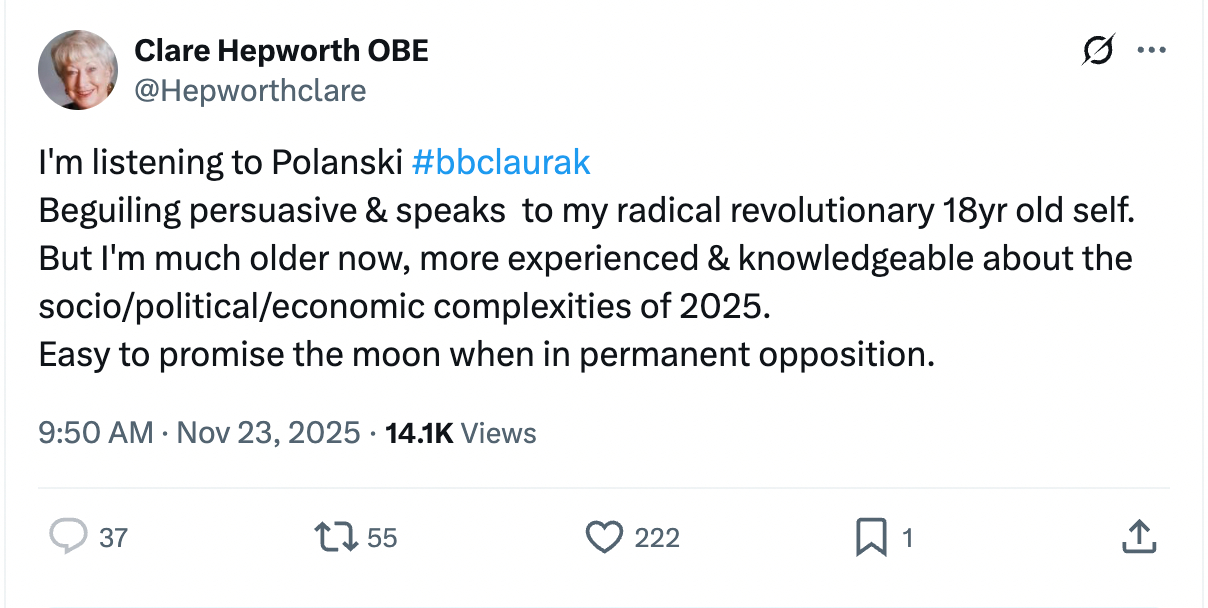Bookmark this tweet by Clare Hepworth
The image size is (1208, 608).
pyautogui.click(x=870, y=538)
